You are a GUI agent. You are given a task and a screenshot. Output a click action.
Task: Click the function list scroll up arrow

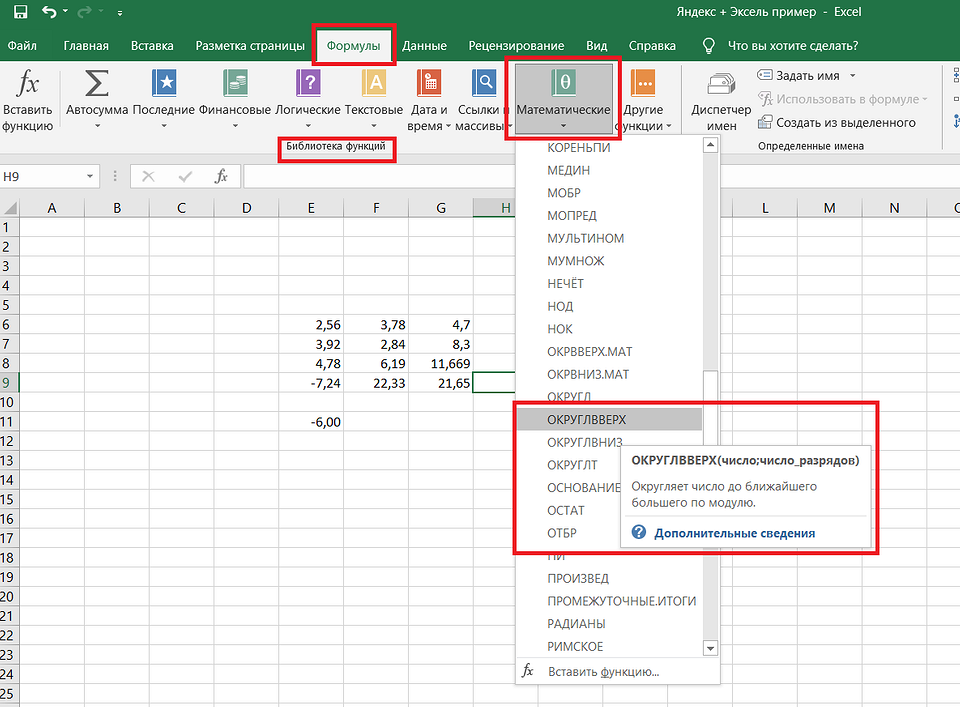click(x=710, y=145)
